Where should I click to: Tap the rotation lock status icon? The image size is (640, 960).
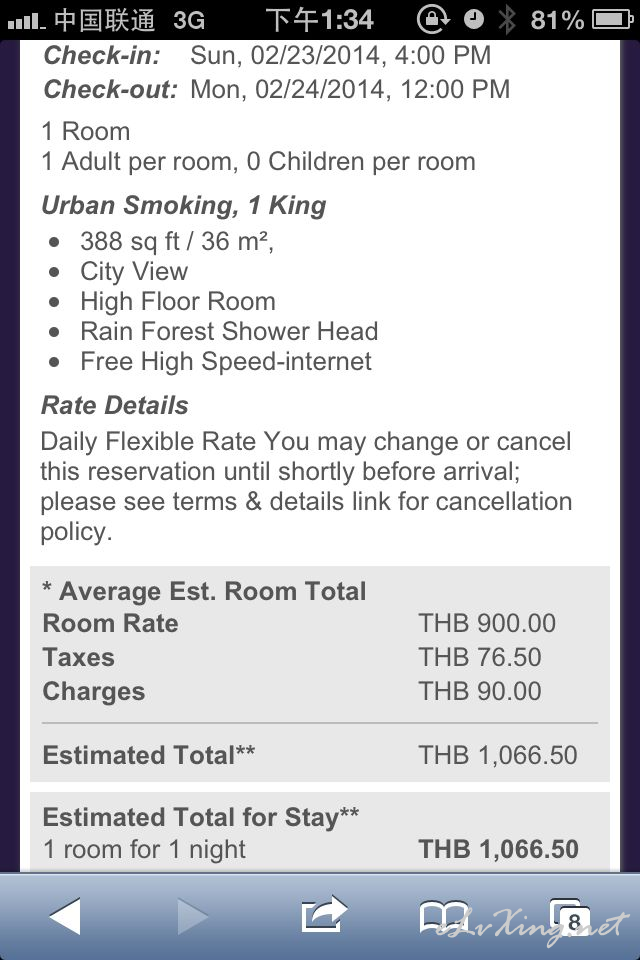pyautogui.click(x=432, y=20)
